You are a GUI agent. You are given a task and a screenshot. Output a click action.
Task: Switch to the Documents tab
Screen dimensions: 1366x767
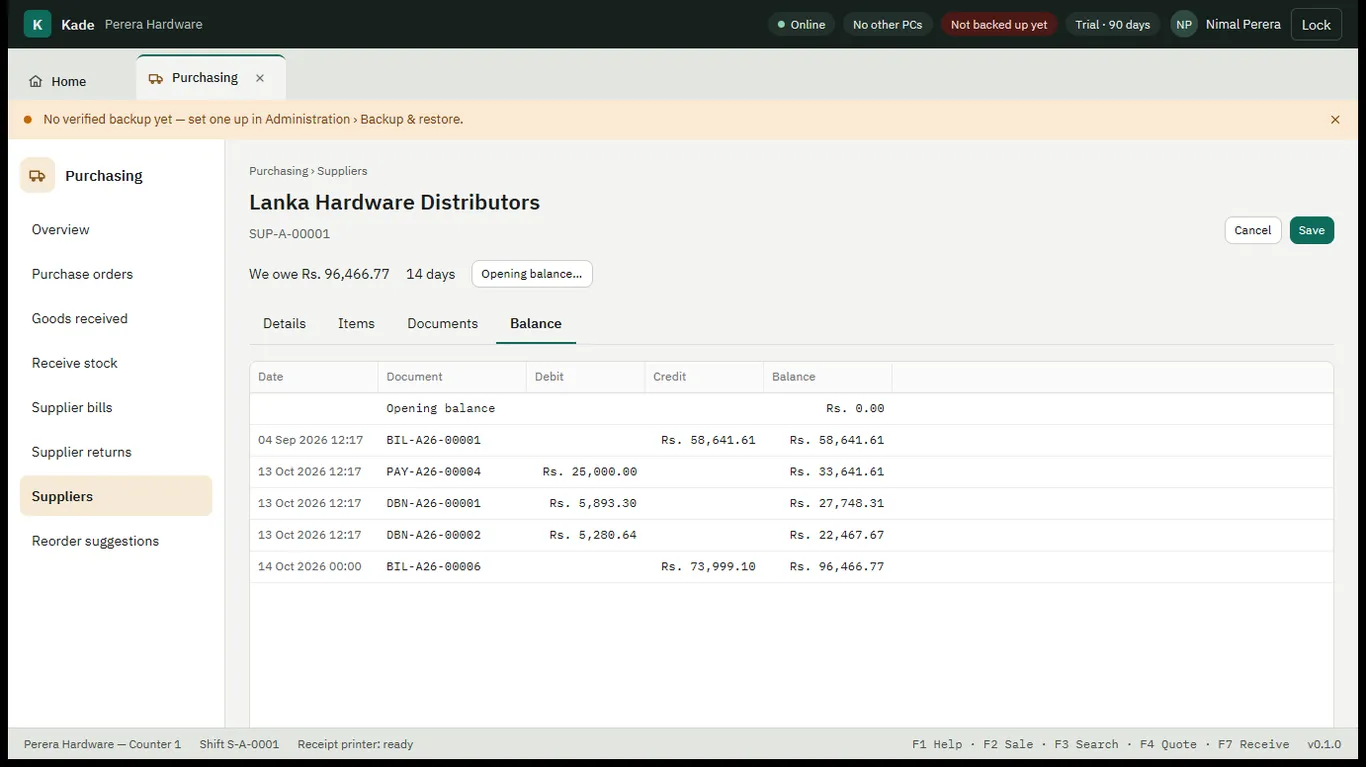coord(442,323)
